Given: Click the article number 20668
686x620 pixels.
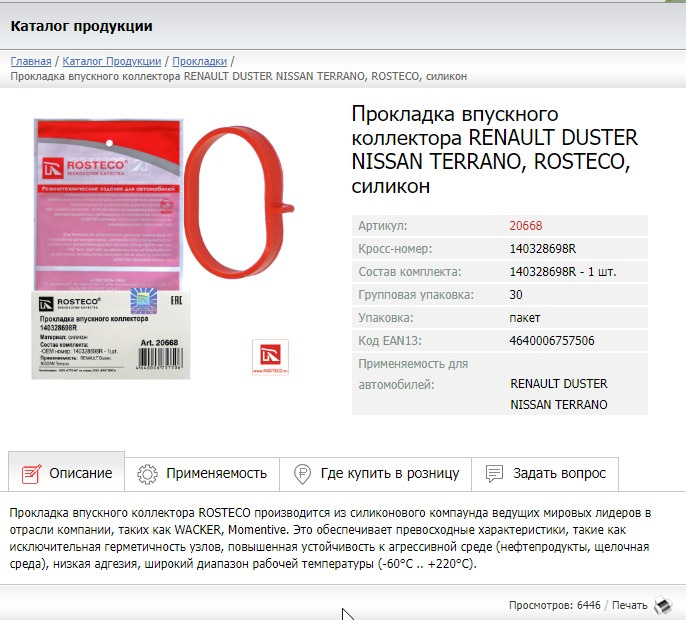Looking at the screenshot, I should pyautogui.click(x=525, y=226).
